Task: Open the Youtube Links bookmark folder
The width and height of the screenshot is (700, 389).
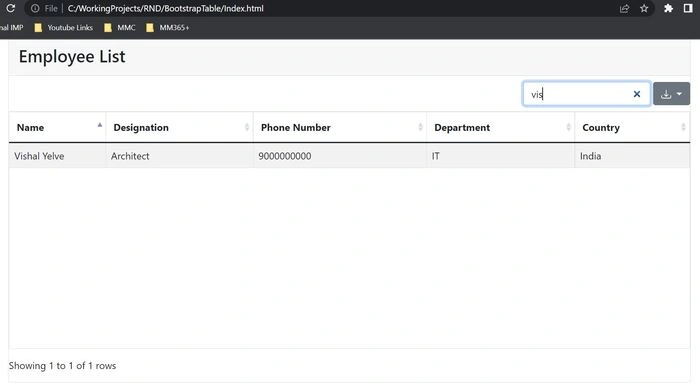Action: tap(64, 28)
